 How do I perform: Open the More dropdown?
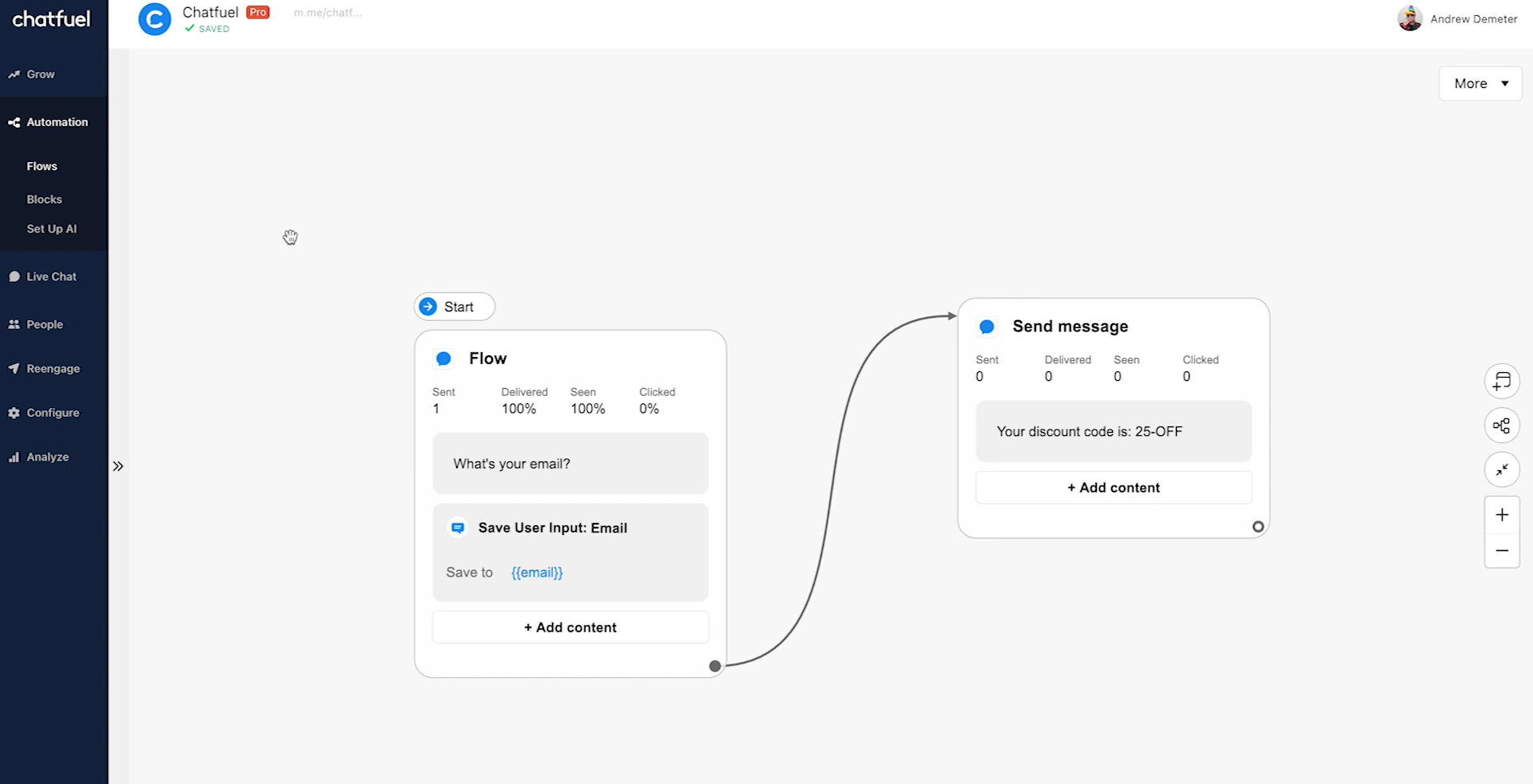tap(1479, 83)
